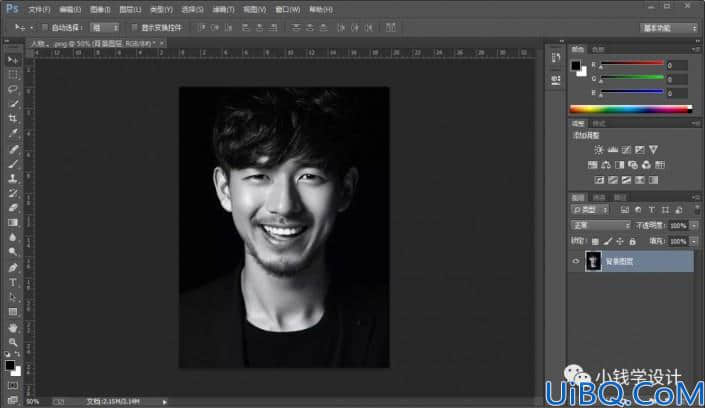Select the Eraser tool
The width and height of the screenshot is (705, 408).
point(13,208)
